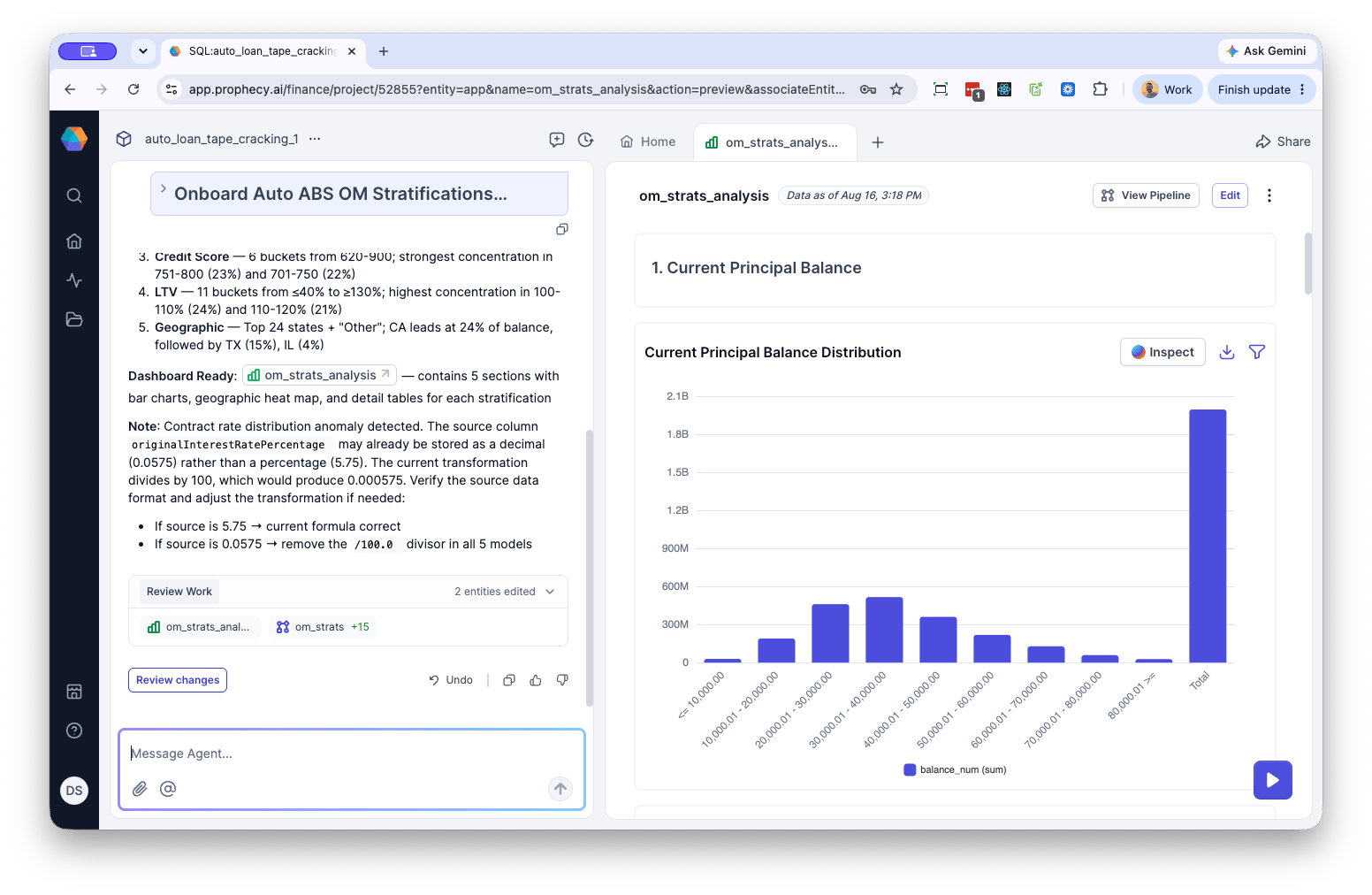Open the chart filter funnel icon
The image size is (1372, 895).
(1257, 352)
